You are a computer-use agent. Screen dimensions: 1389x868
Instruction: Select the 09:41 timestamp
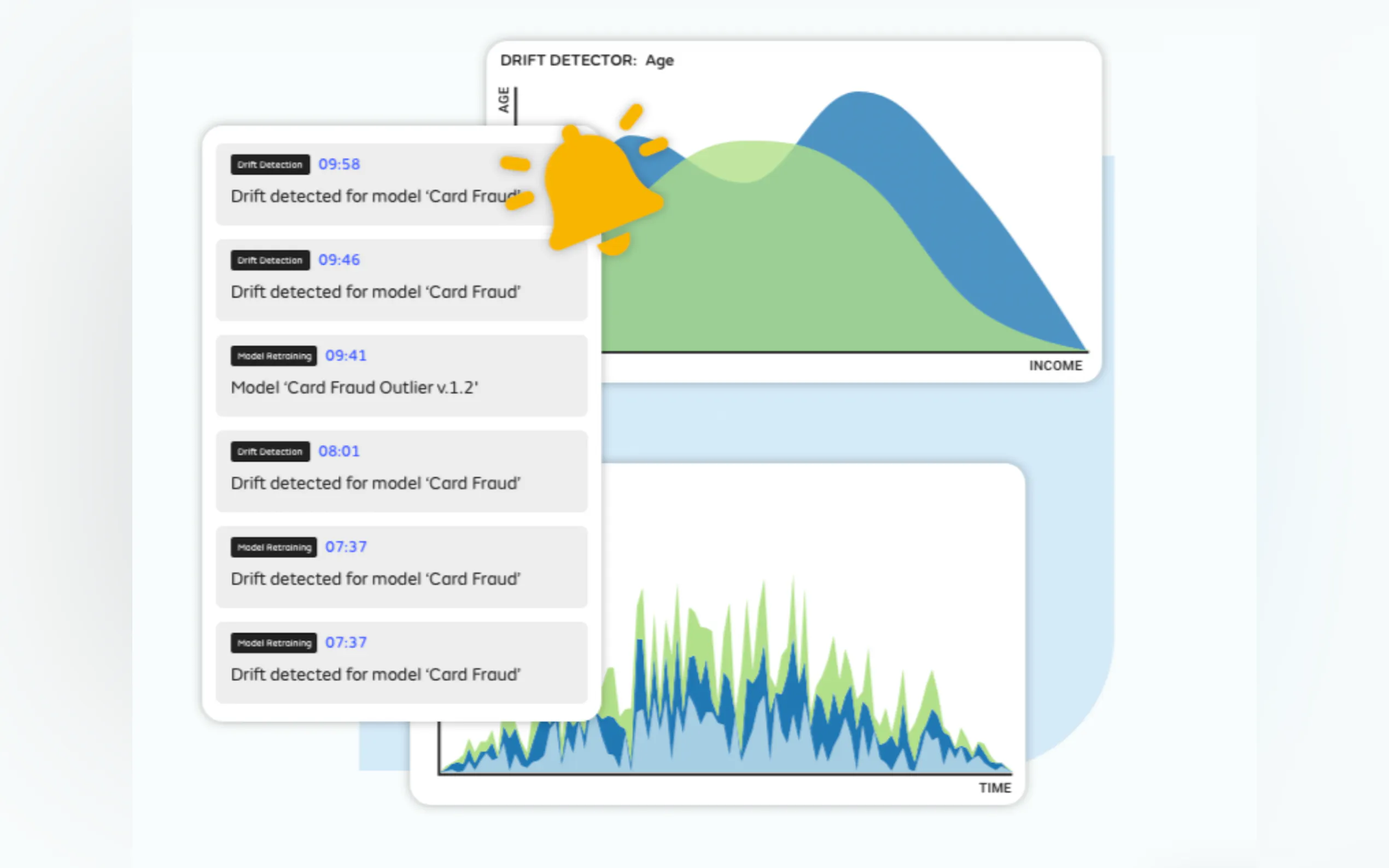tap(346, 355)
